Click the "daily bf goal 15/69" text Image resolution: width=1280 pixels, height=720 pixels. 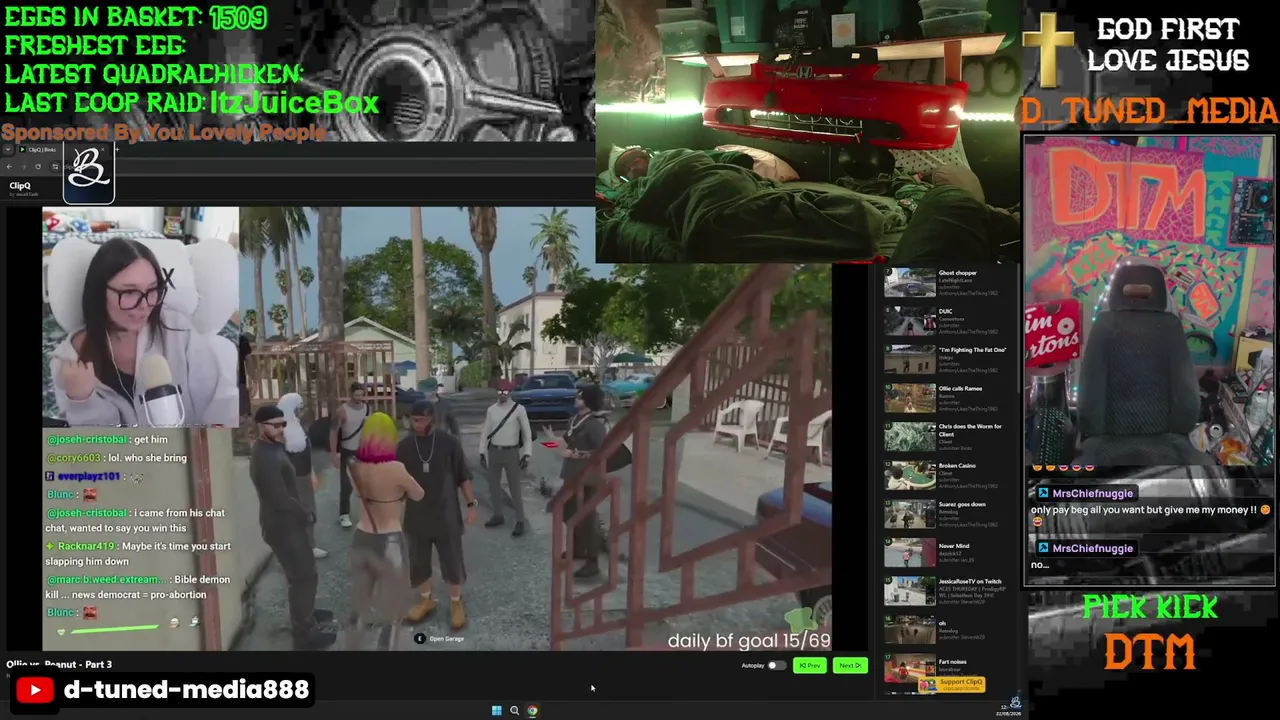pyautogui.click(x=748, y=640)
